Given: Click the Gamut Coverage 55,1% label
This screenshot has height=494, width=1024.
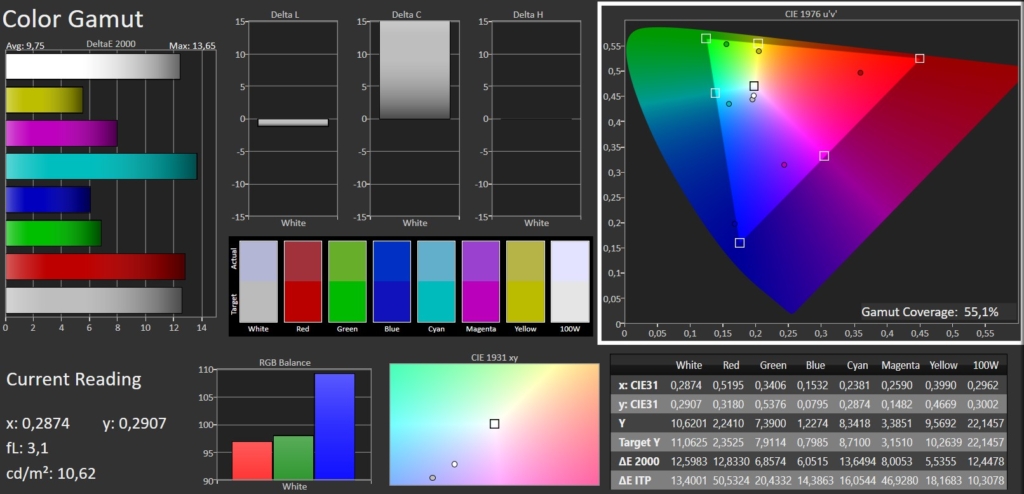Looking at the screenshot, I should (x=930, y=312).
